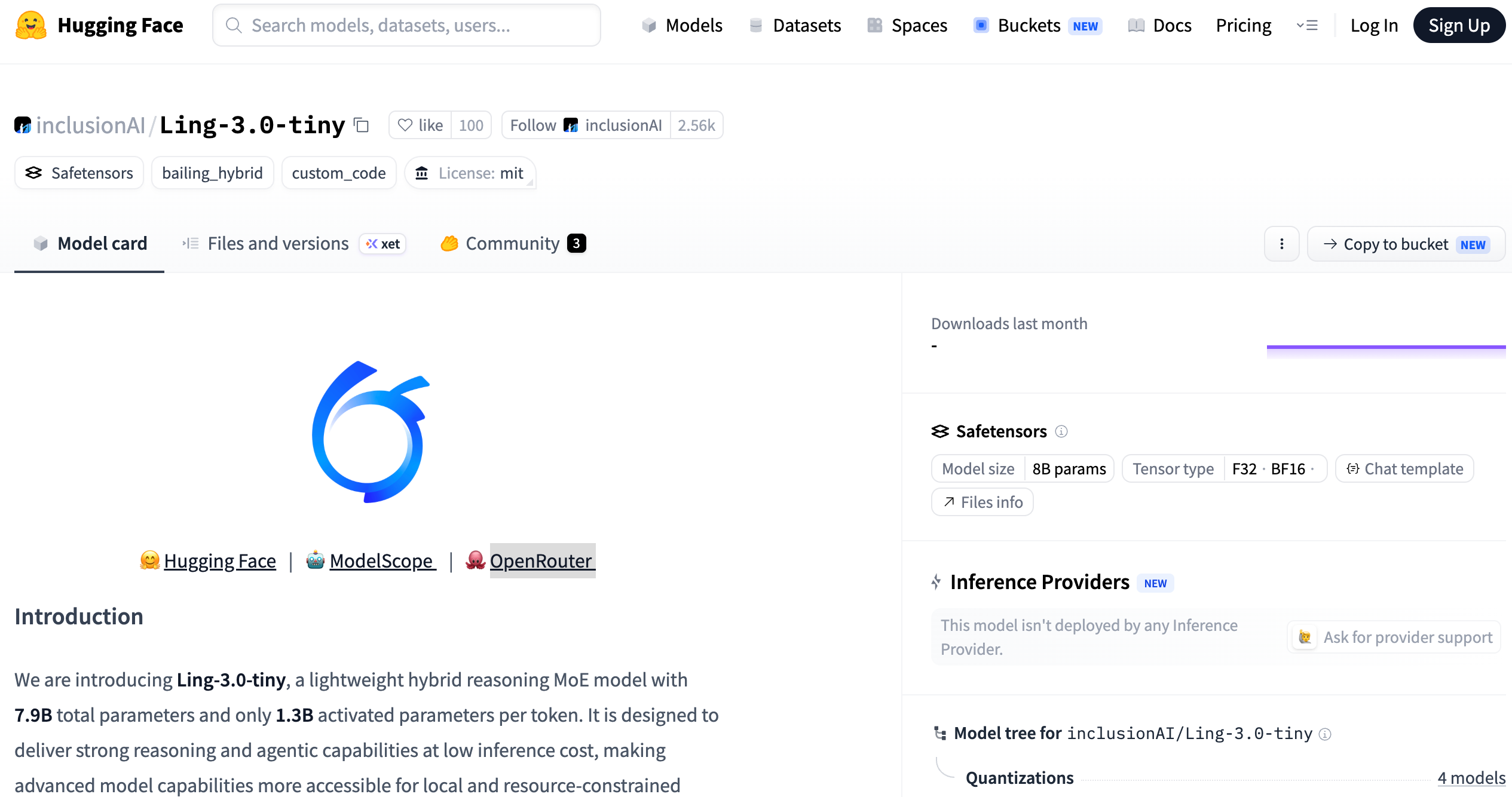Image resolution: width=1512 pixels, height=797 pixels.
Task: Open the Datasets page
Action: pyautogui.click(x=795, y=25)
